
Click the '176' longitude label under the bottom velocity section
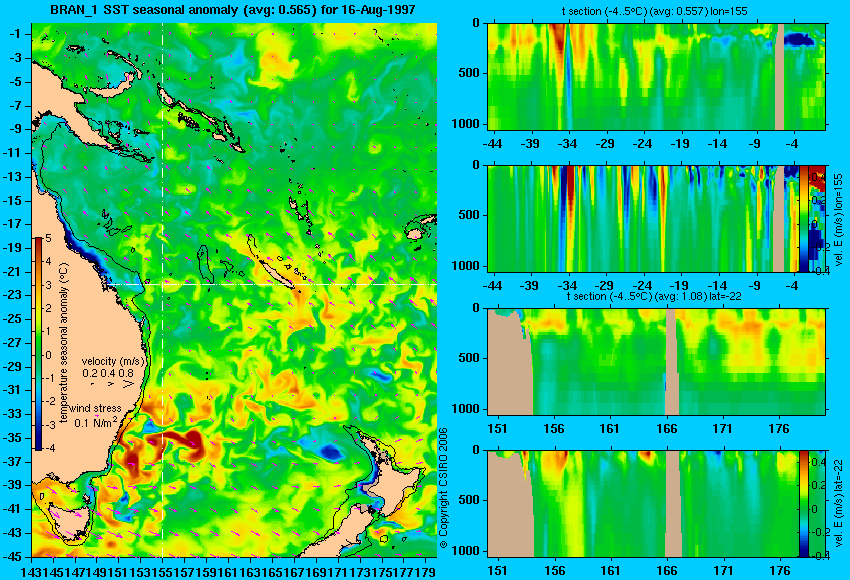[x=781, y=571]
